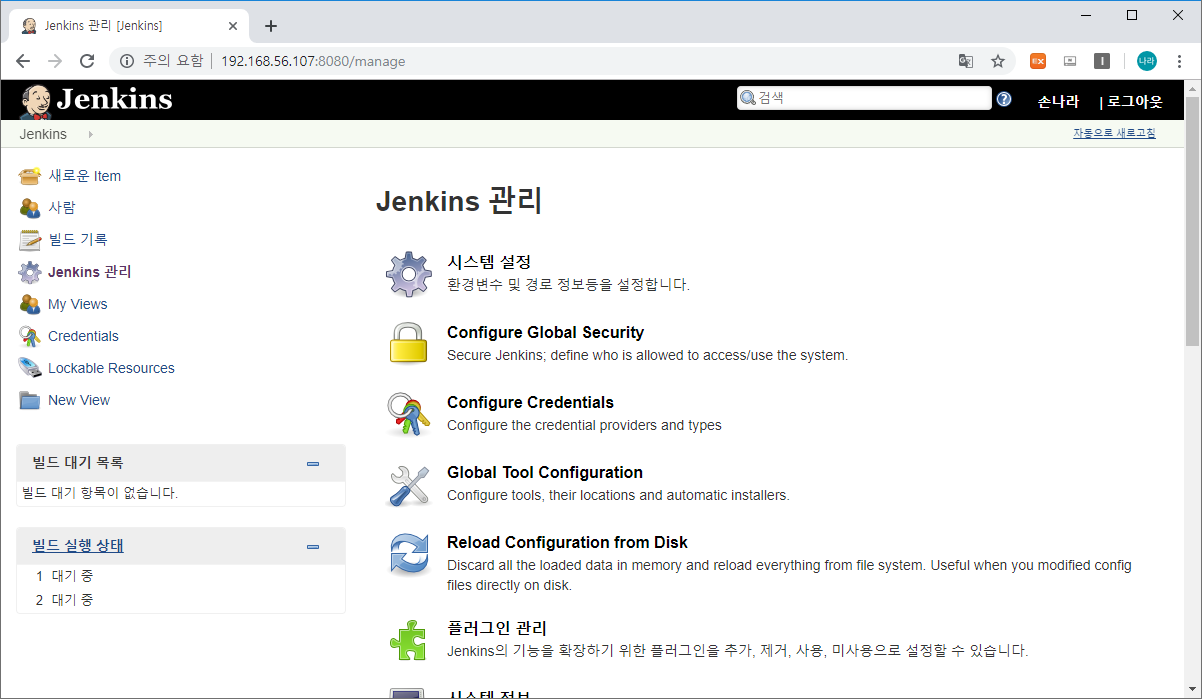This screenshot has height=699, width=1202.
Task: Click the browser address bar URL
Action: pyautogui.click(x=313, y=61)
